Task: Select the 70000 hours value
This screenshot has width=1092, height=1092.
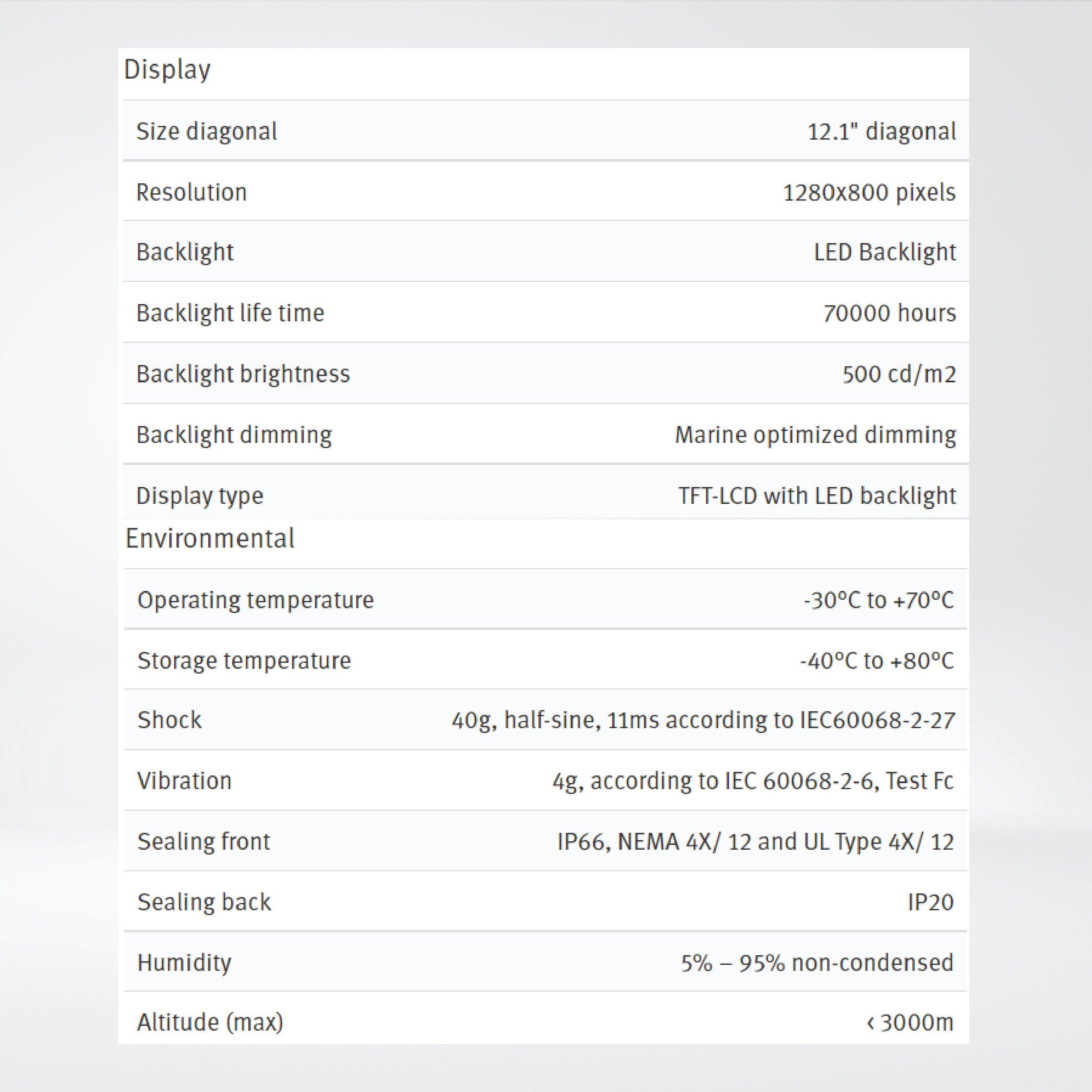Action: pyautogui.click(x=889, y=313)
